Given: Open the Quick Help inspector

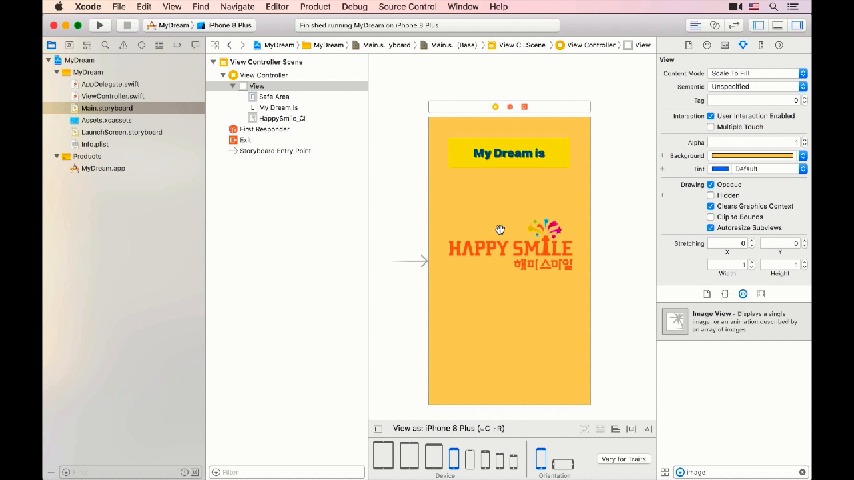Looking at the screenshot, I should 707,45.
